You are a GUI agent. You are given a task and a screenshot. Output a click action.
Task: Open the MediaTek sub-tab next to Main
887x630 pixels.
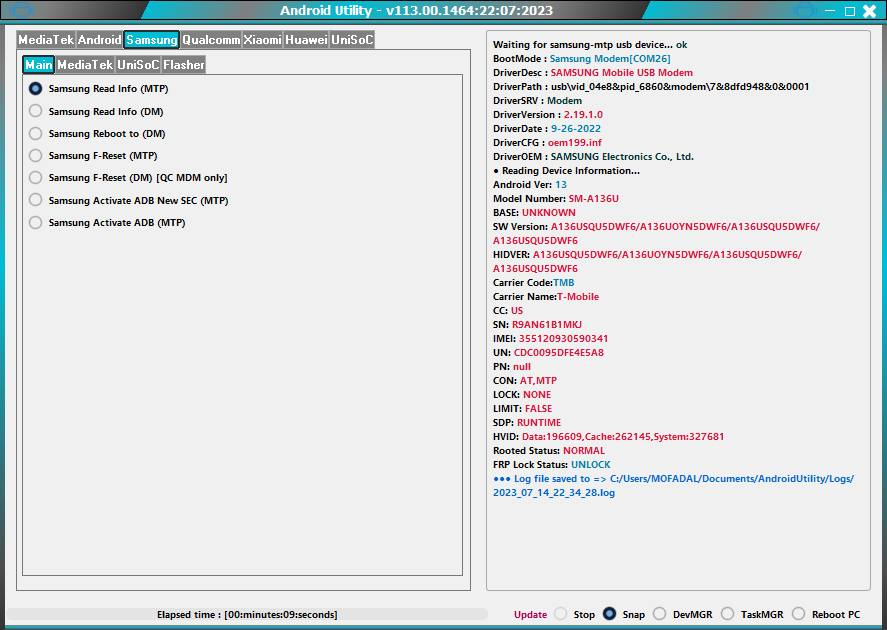pyautogui.click(x=85, y=64)
